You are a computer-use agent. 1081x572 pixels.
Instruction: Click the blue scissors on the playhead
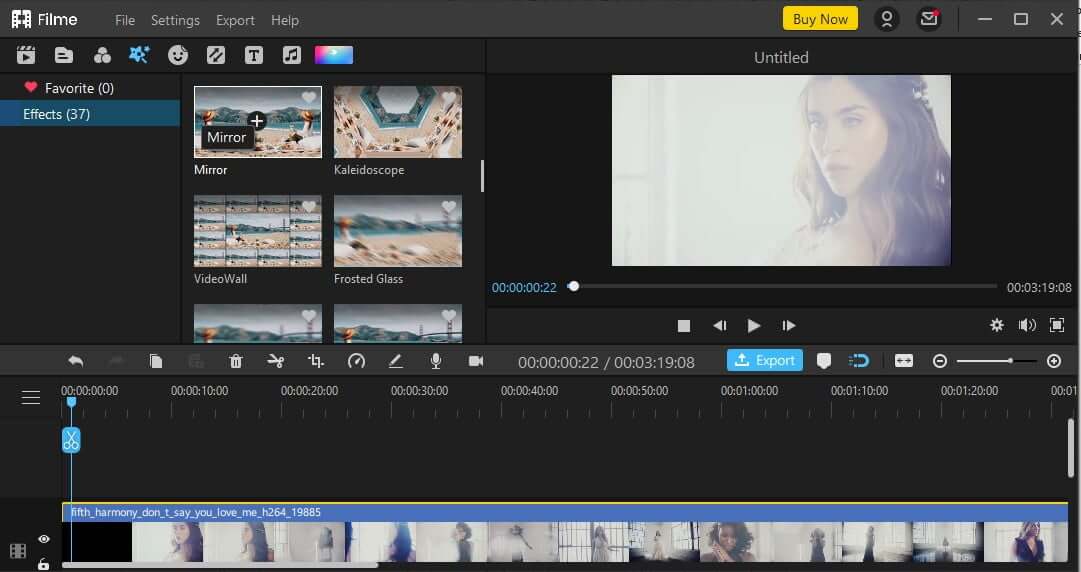point(71,440)
